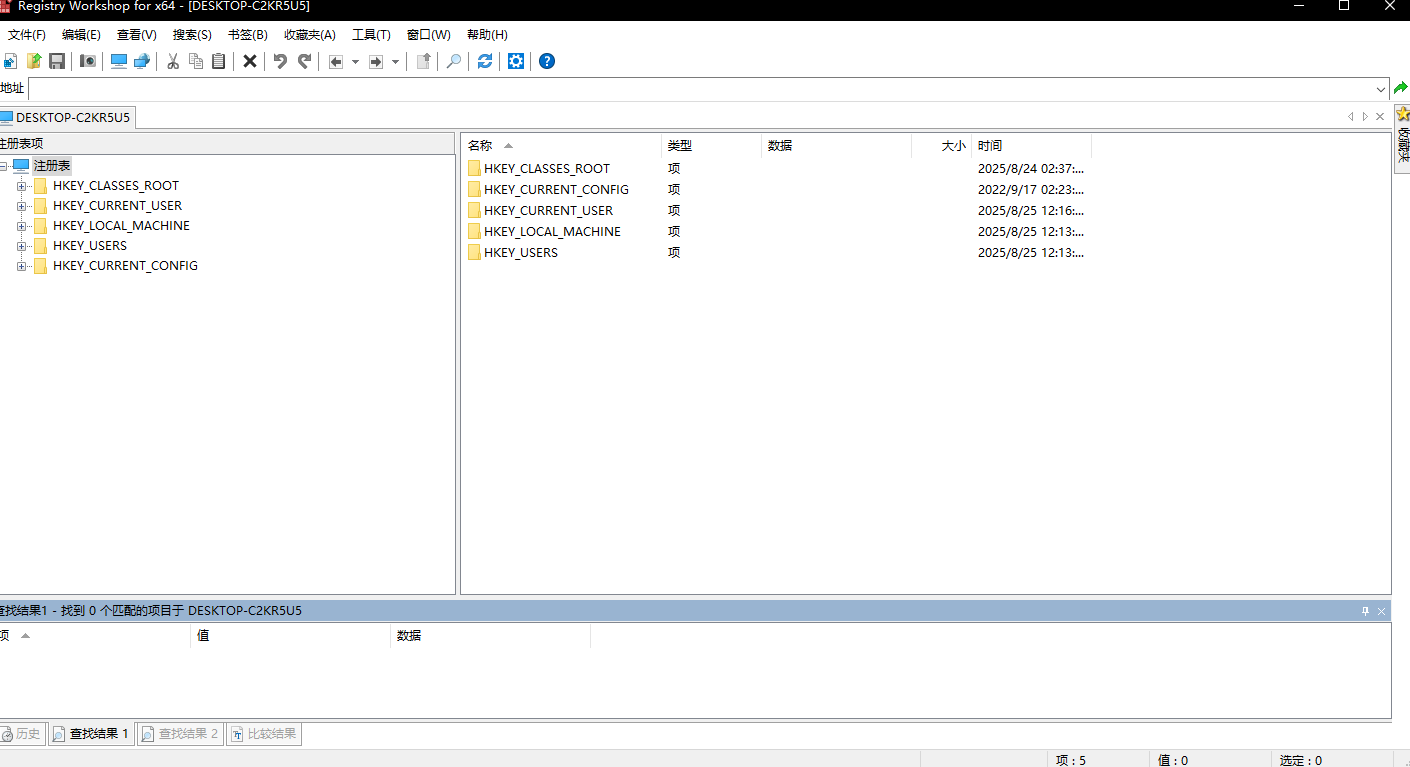Open the favorites star side panel
The height and width of the screenshot is (767, 1410).
click(x=1402, y=137)
